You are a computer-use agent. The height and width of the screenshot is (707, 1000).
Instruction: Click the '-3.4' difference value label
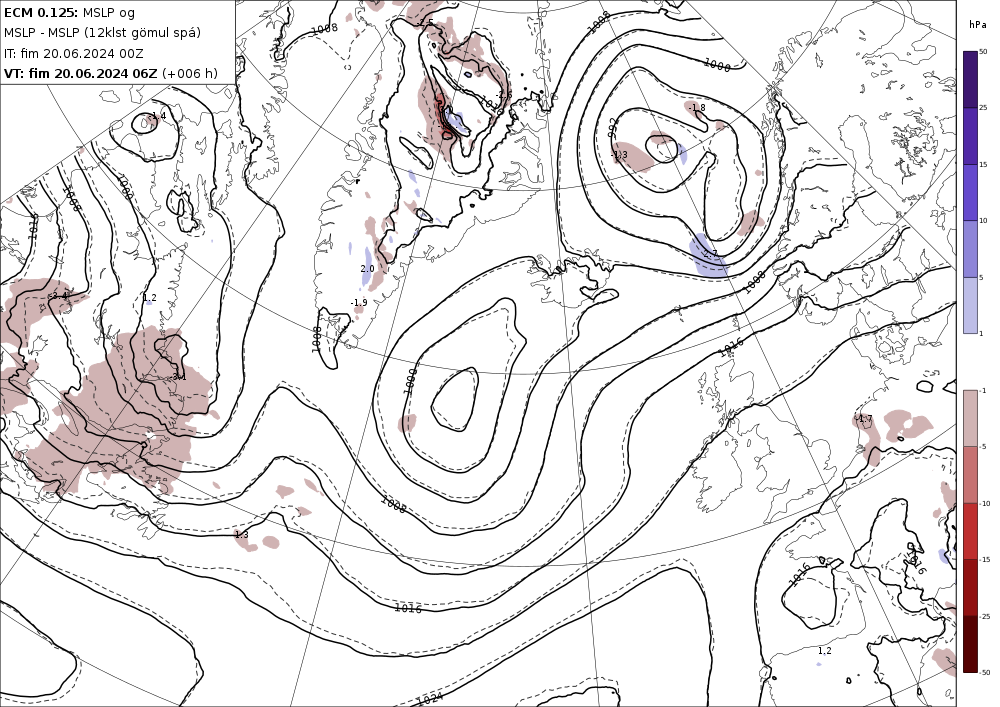(59, 296)
